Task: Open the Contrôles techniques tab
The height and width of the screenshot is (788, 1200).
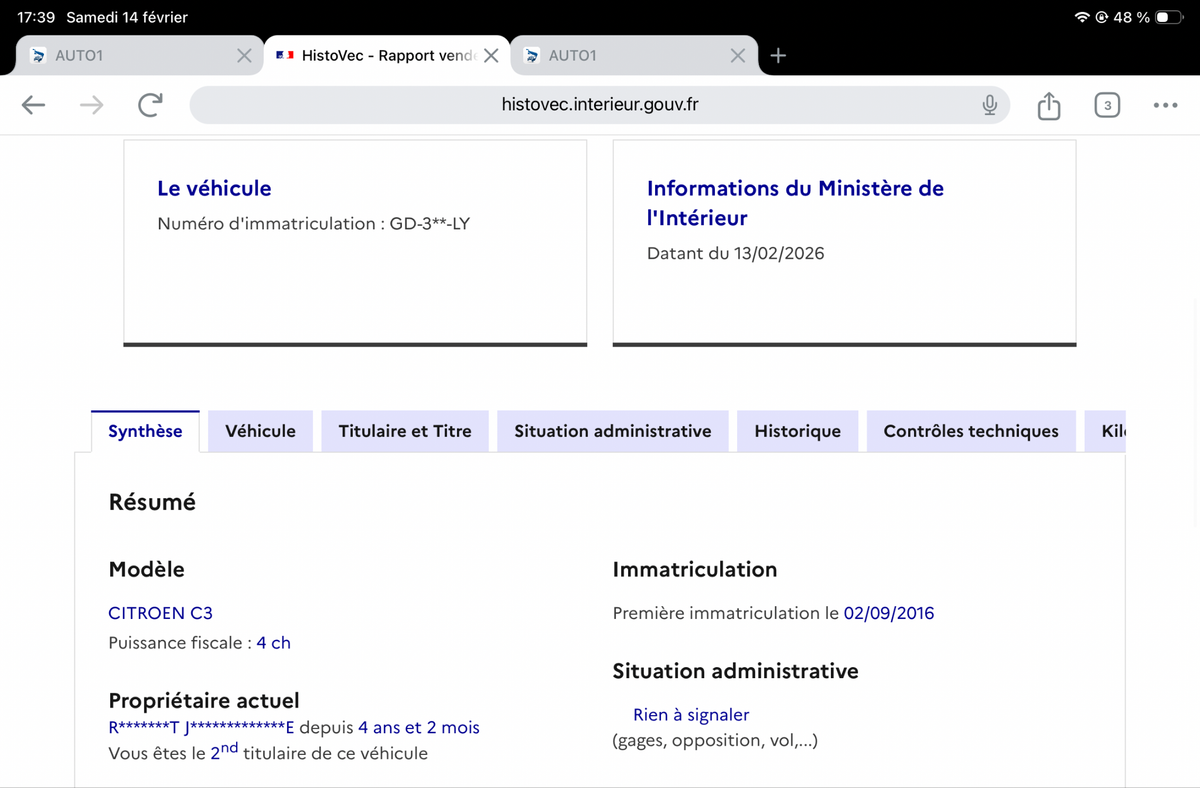Action: 970,430
